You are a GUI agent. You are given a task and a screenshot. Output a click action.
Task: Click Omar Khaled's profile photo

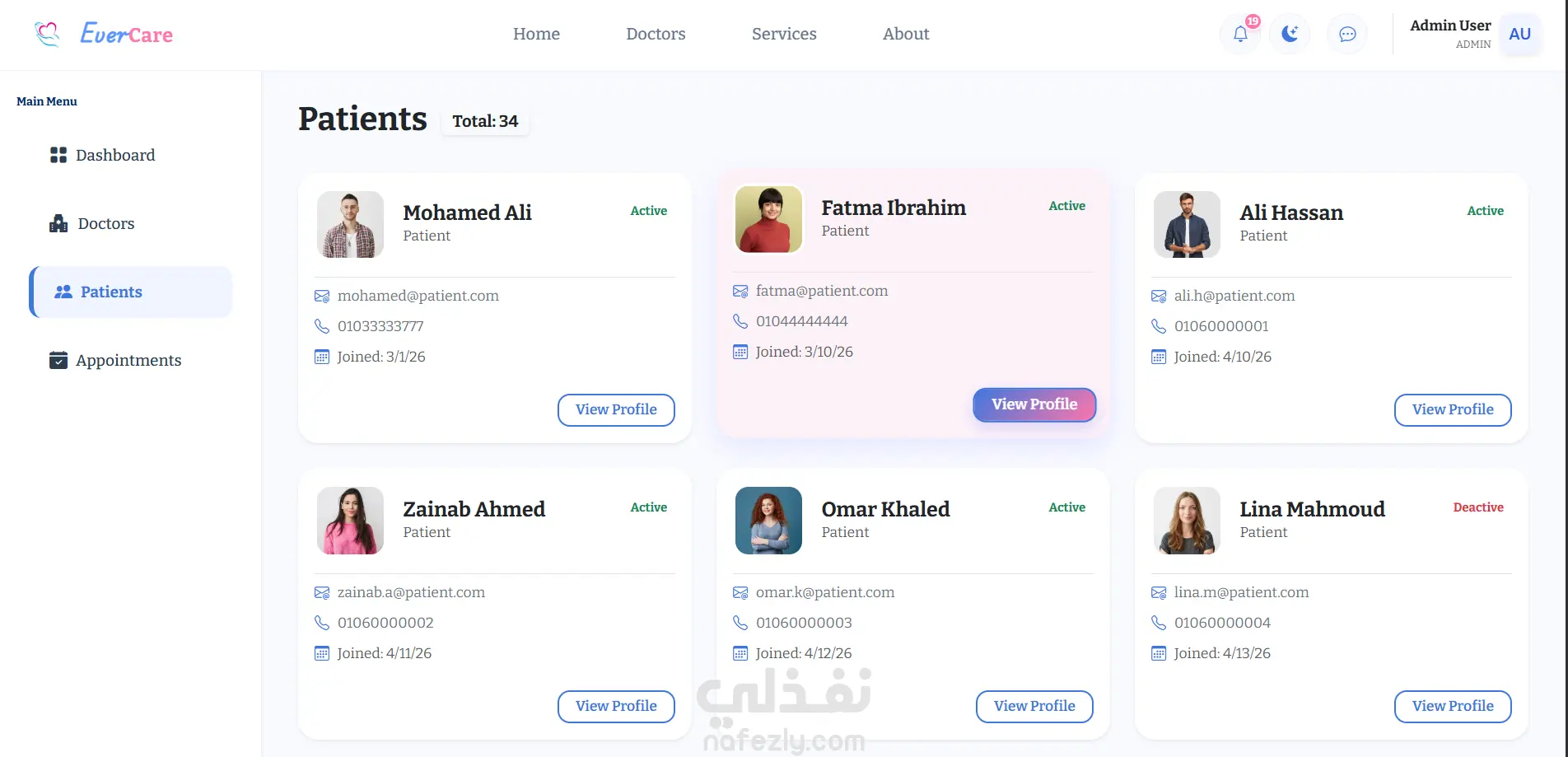point(768,521)
